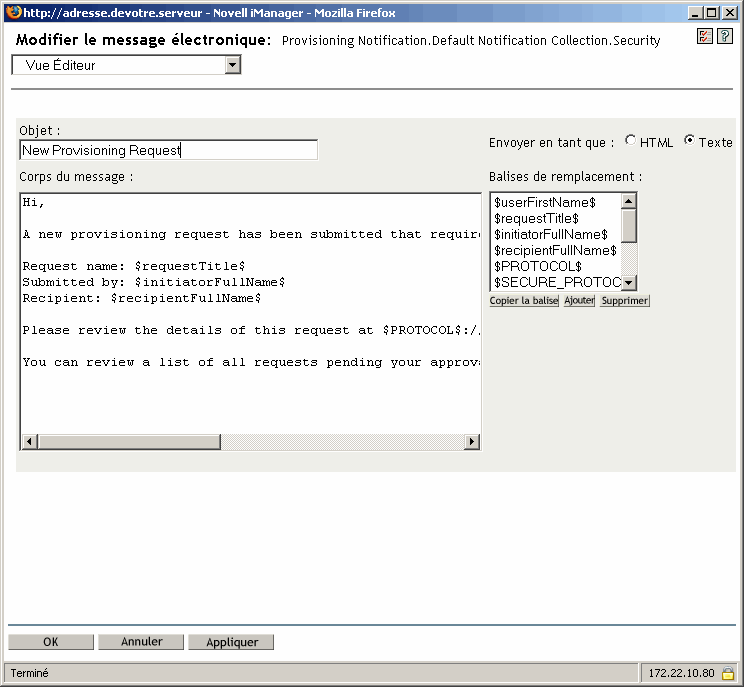
Task: Open the help question mark icon
Action: pos(725,36)
